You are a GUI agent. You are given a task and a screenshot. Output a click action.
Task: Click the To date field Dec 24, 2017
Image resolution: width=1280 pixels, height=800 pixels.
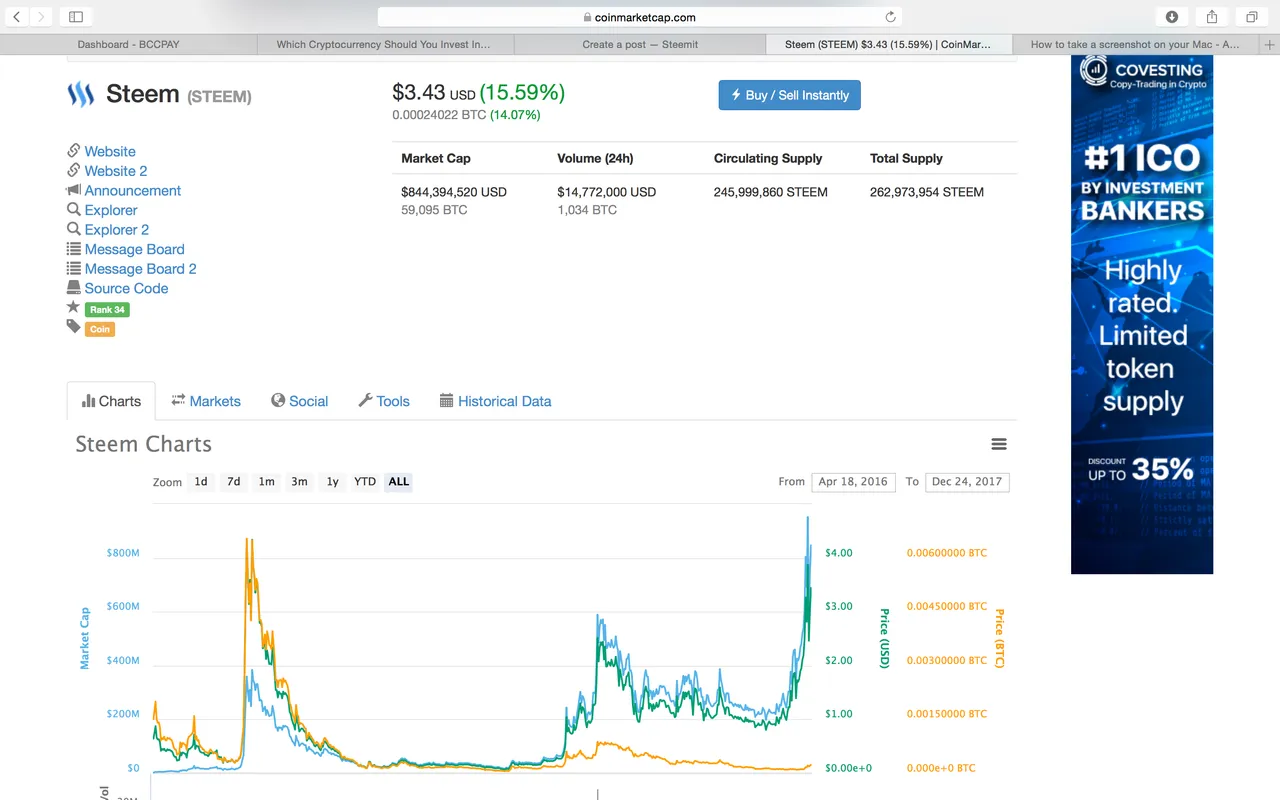[967, 482]
